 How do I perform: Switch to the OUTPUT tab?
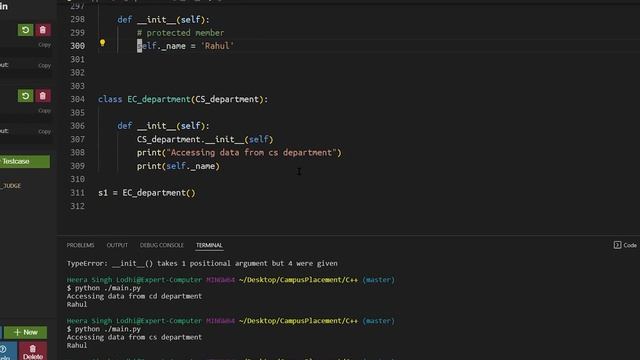pyautogui.click(x=117, y=245)
